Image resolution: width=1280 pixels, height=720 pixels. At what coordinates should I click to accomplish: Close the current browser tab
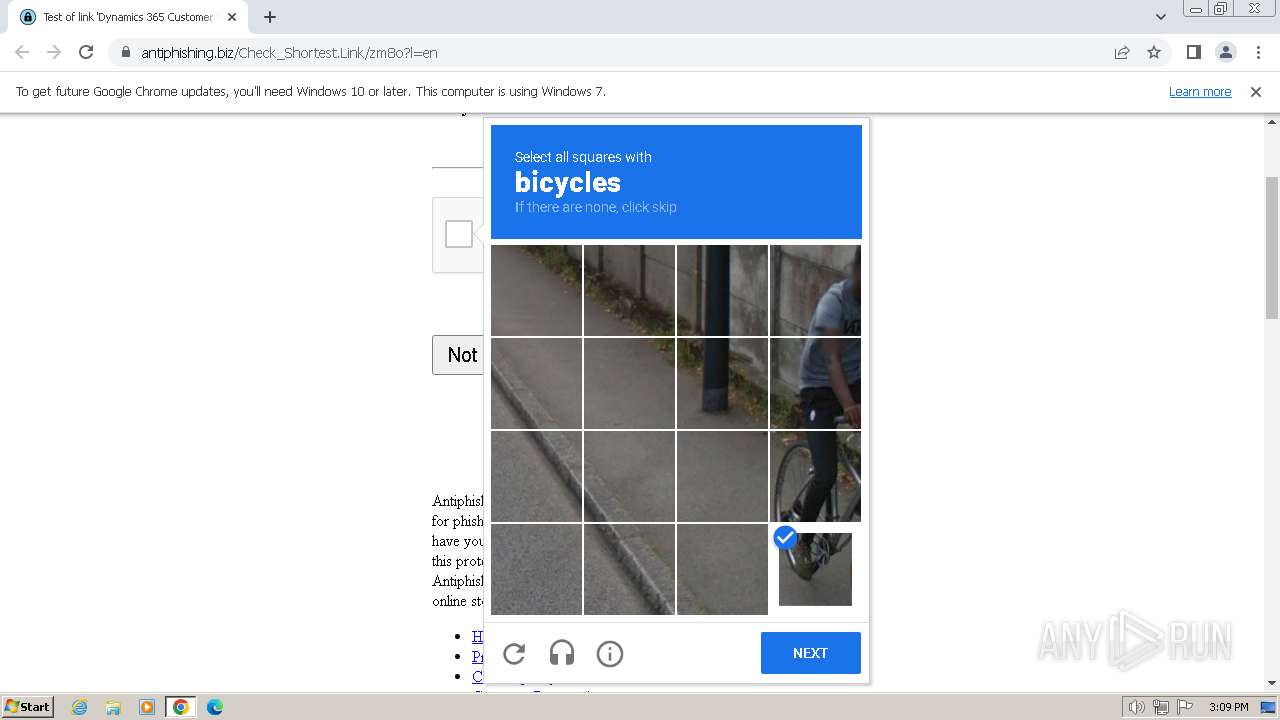(x=233, y=17)
